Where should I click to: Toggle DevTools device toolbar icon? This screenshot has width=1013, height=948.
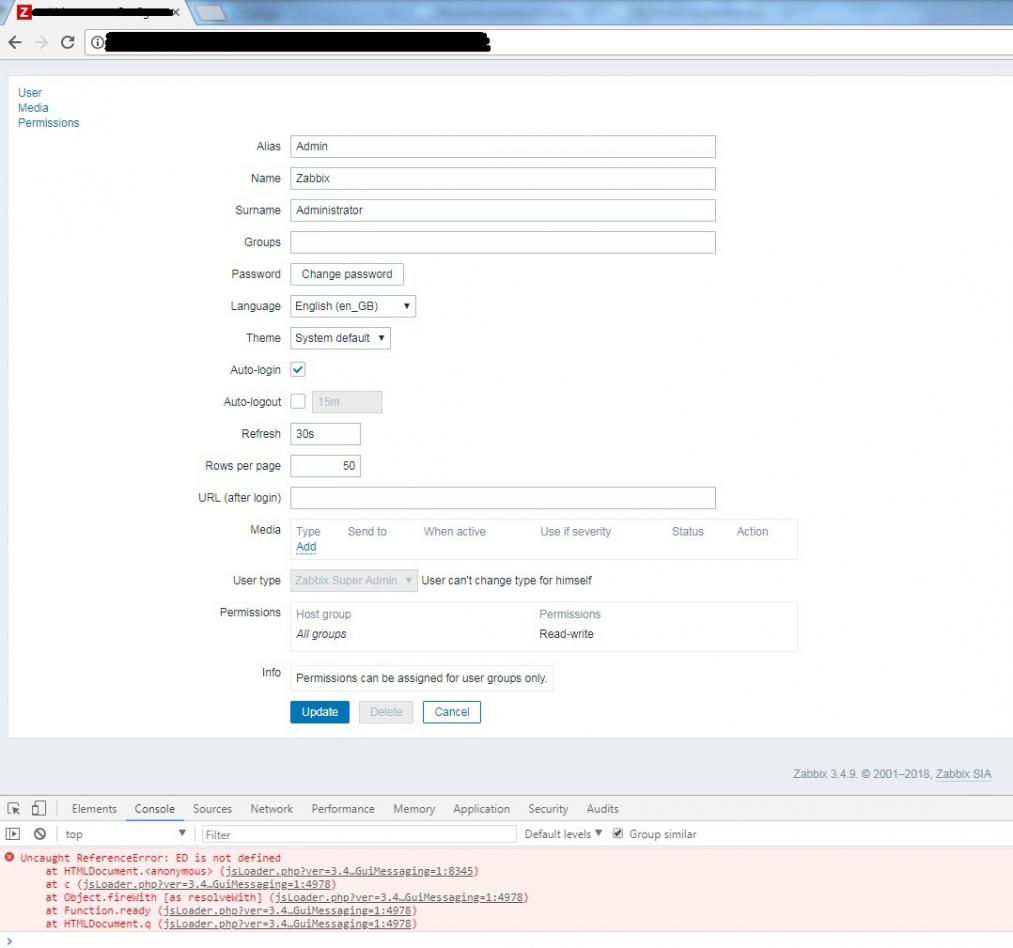point(39,808)
